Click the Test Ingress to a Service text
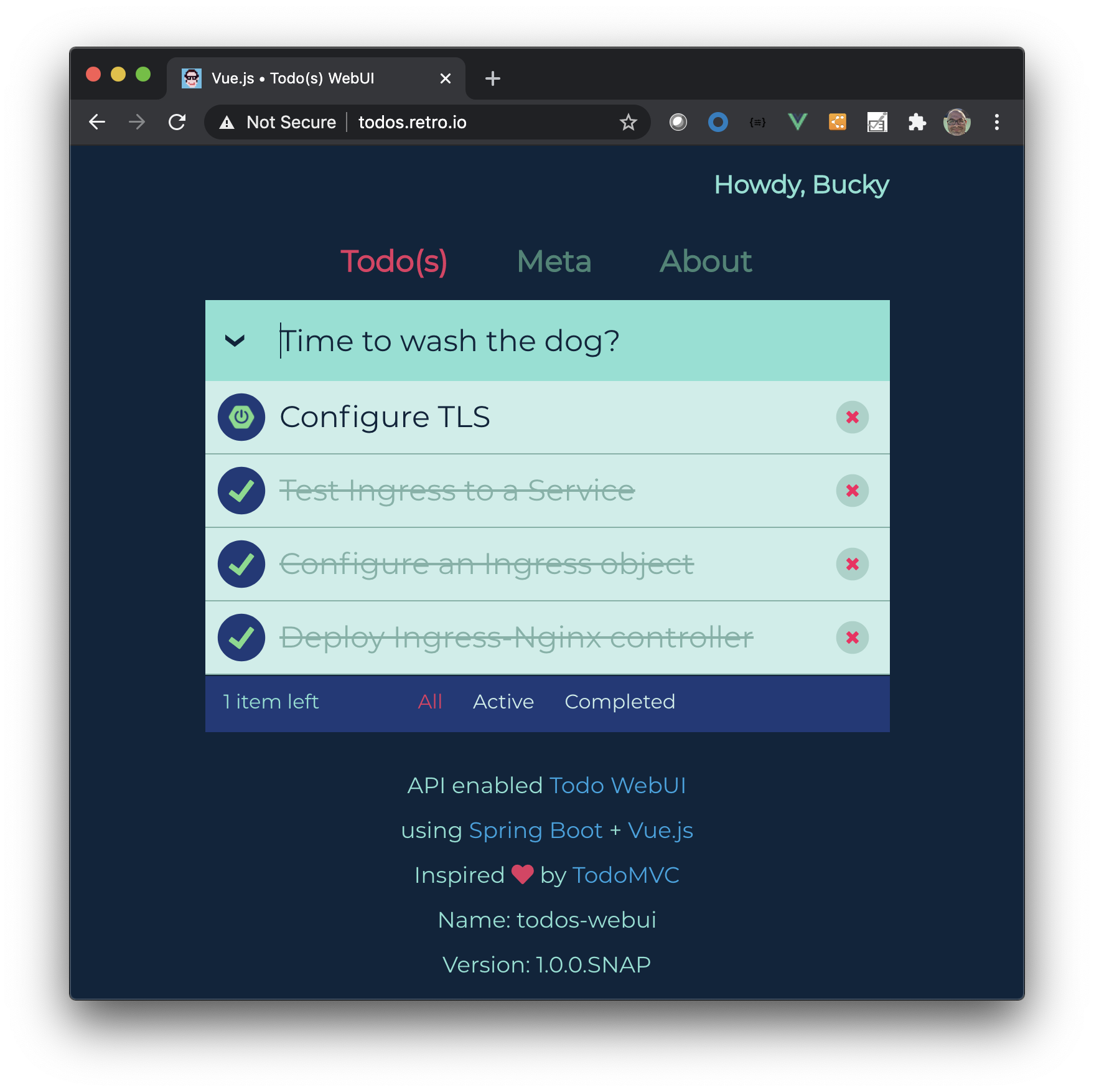Image resolution: width=1094 pixels, height=1092 pixels. coord(457,491)
